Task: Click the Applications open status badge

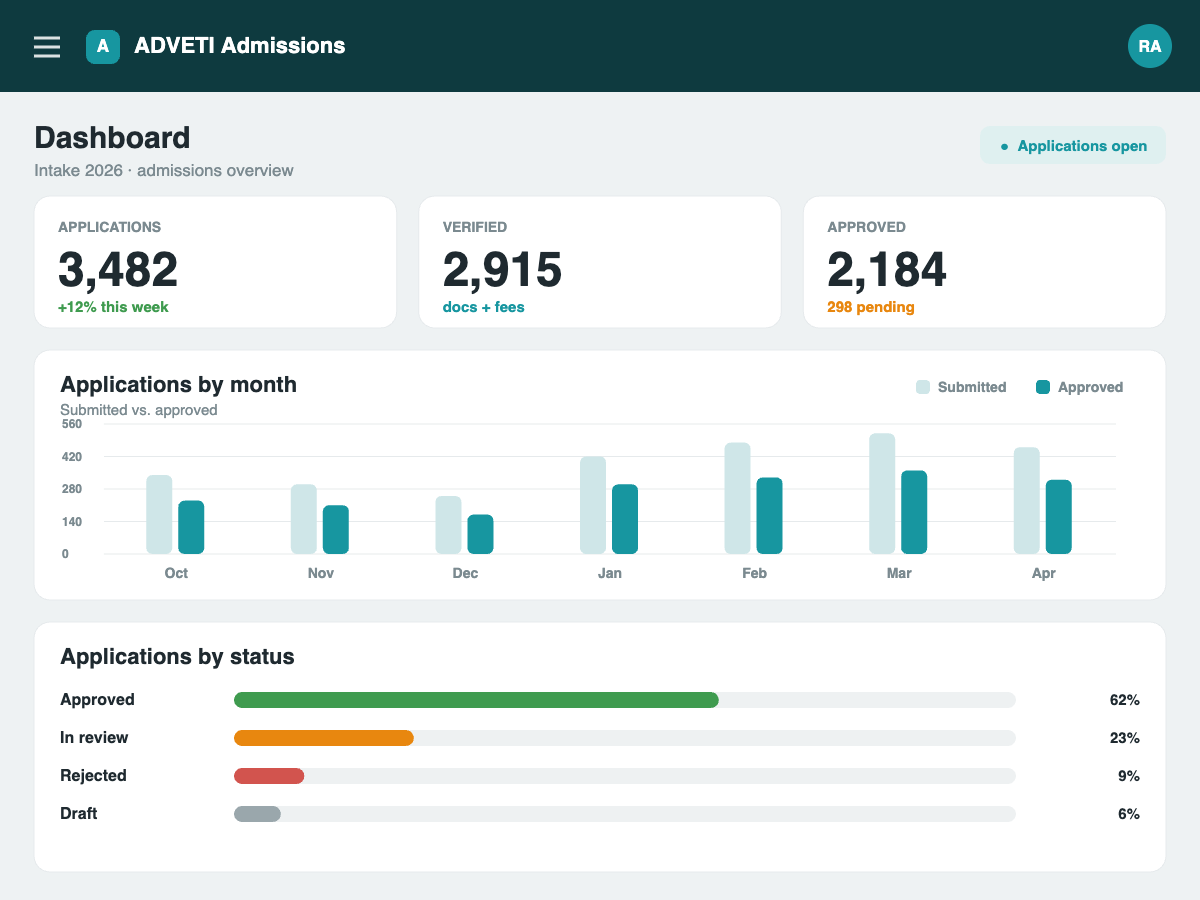Action: coord(1073,146)
